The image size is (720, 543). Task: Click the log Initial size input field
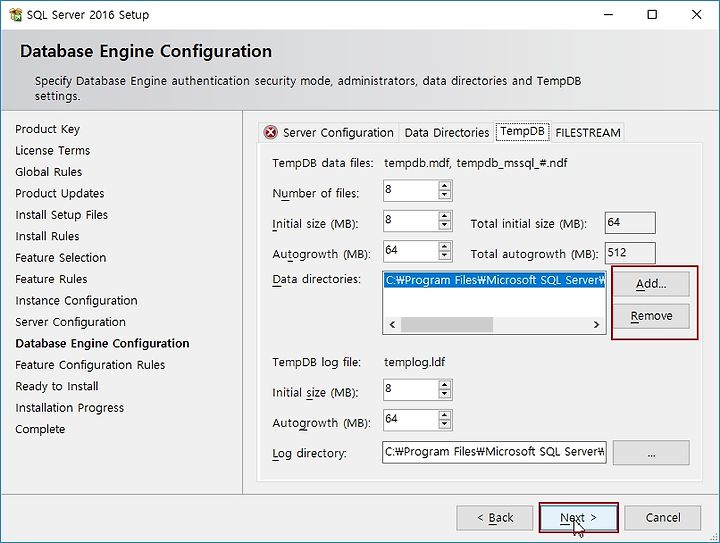(411, 389)
